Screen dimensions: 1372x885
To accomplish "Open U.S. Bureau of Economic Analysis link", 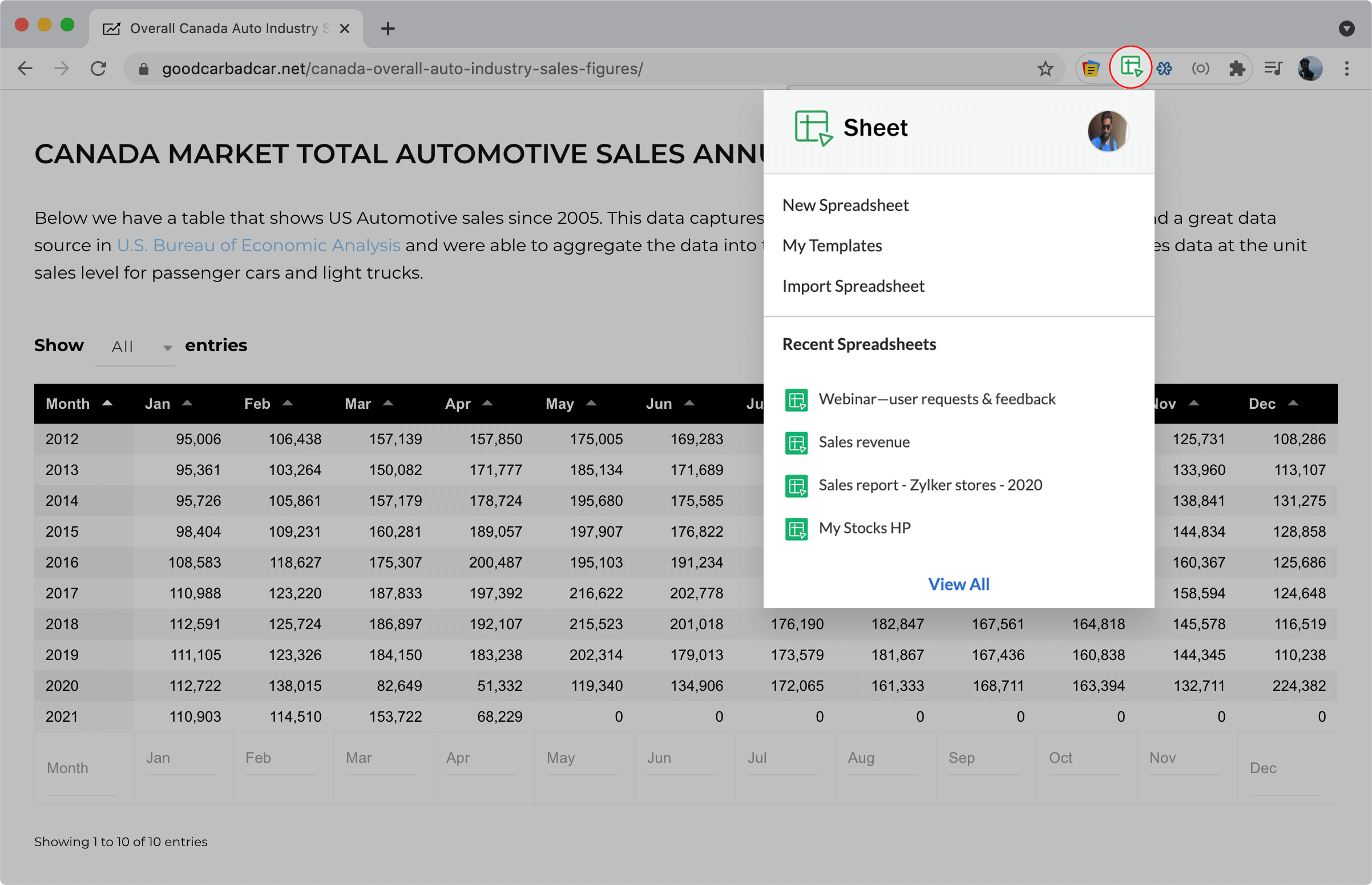I will pos(259,246).
